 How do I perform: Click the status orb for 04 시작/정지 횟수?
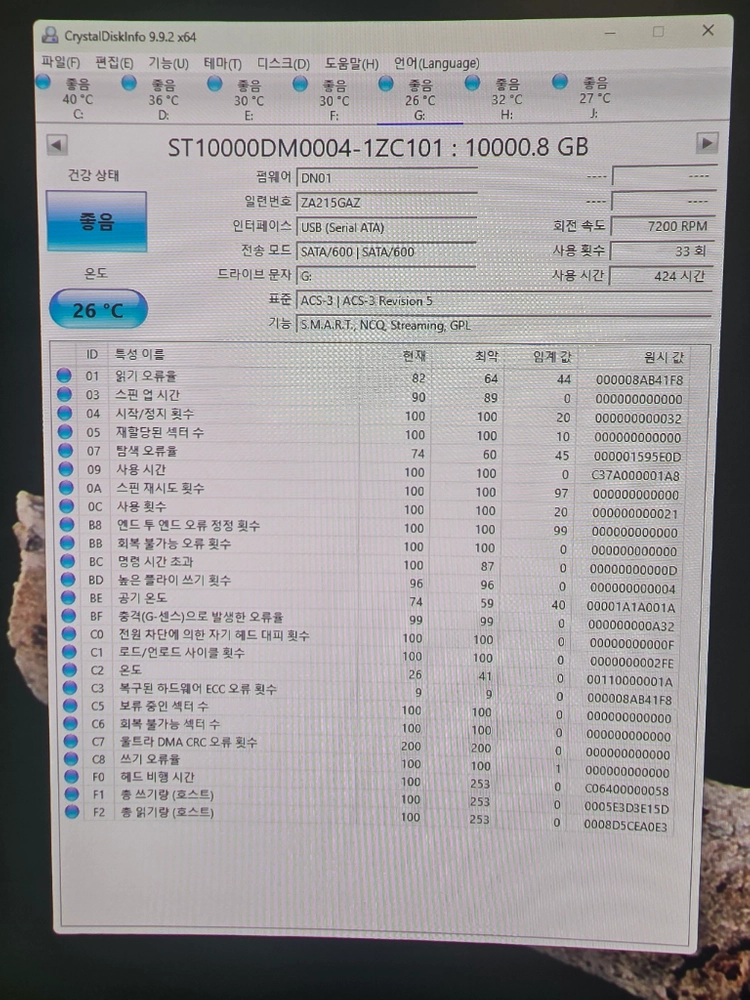click(65, 413)
